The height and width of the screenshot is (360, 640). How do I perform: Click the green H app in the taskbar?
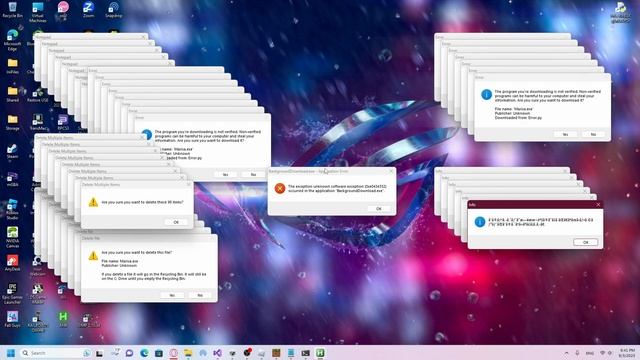coord(320,353)
